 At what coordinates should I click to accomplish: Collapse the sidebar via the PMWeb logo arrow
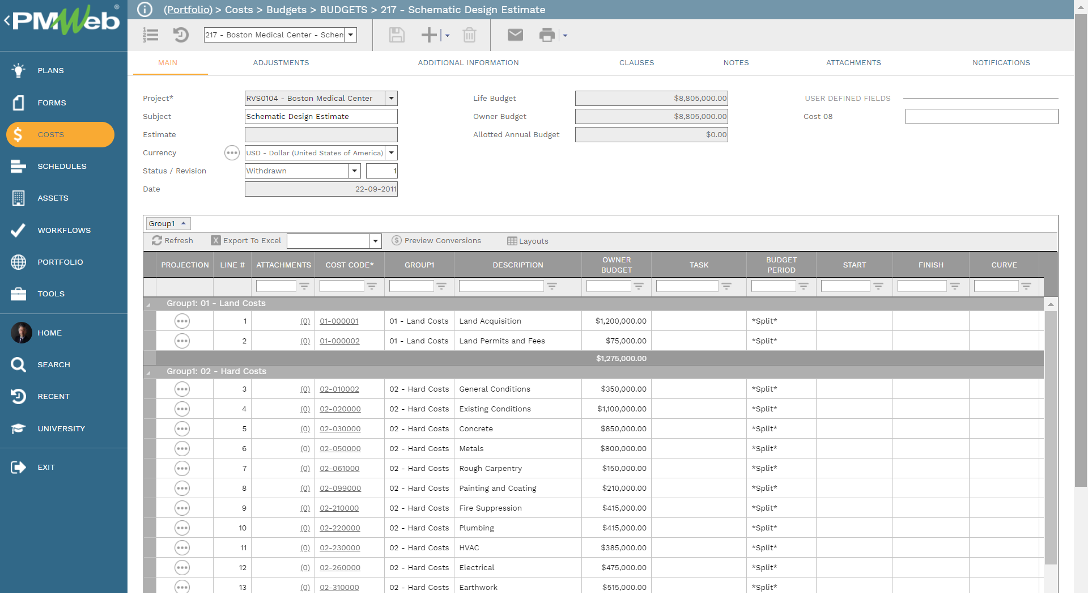[6, 21]
